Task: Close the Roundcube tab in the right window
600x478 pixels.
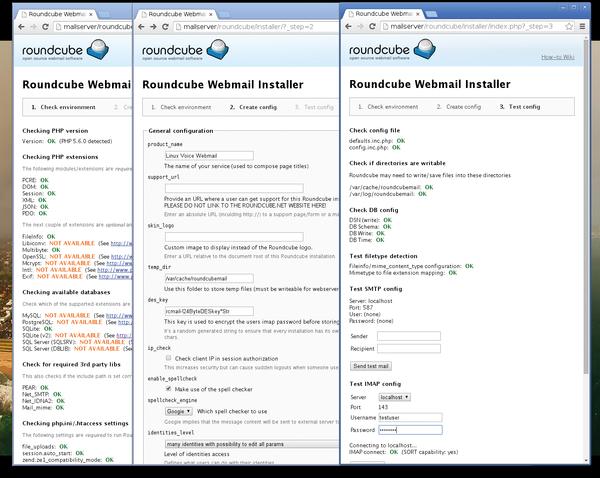Action: 417,14
